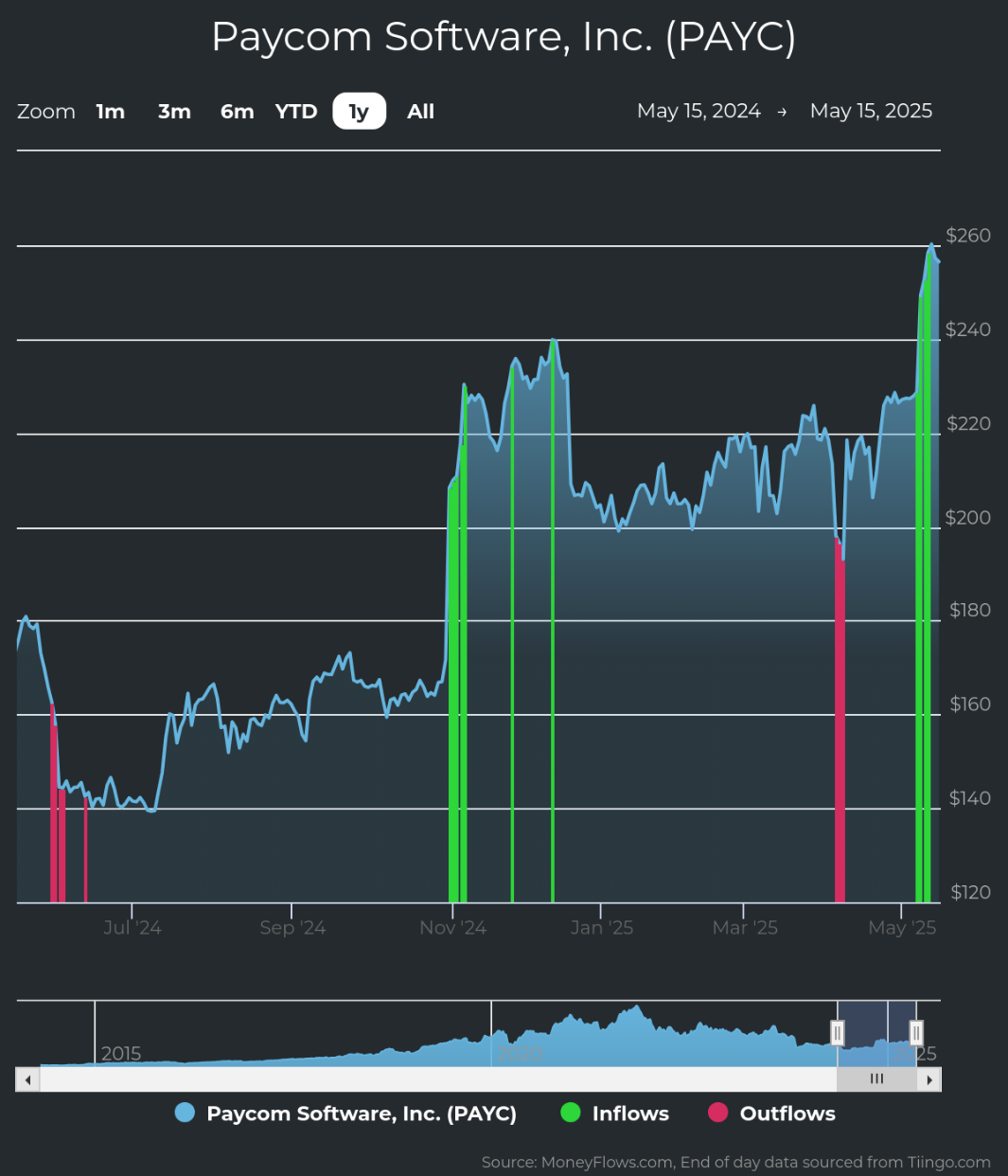This screenshot has height=1176, width=1008.
Task: Click the Sep '24 axis label
Action: click(292, 928)
